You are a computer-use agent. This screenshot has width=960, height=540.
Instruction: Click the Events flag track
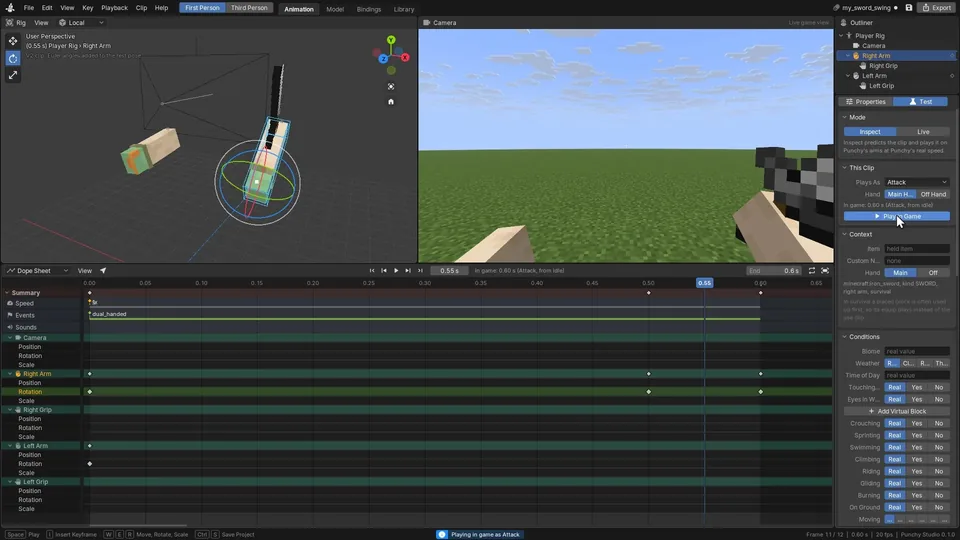(x=10, y=315)
